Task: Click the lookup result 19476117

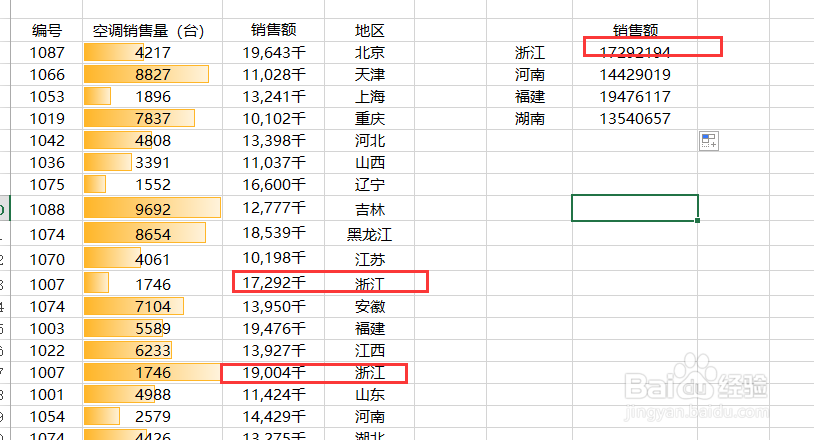Action: 635,97
